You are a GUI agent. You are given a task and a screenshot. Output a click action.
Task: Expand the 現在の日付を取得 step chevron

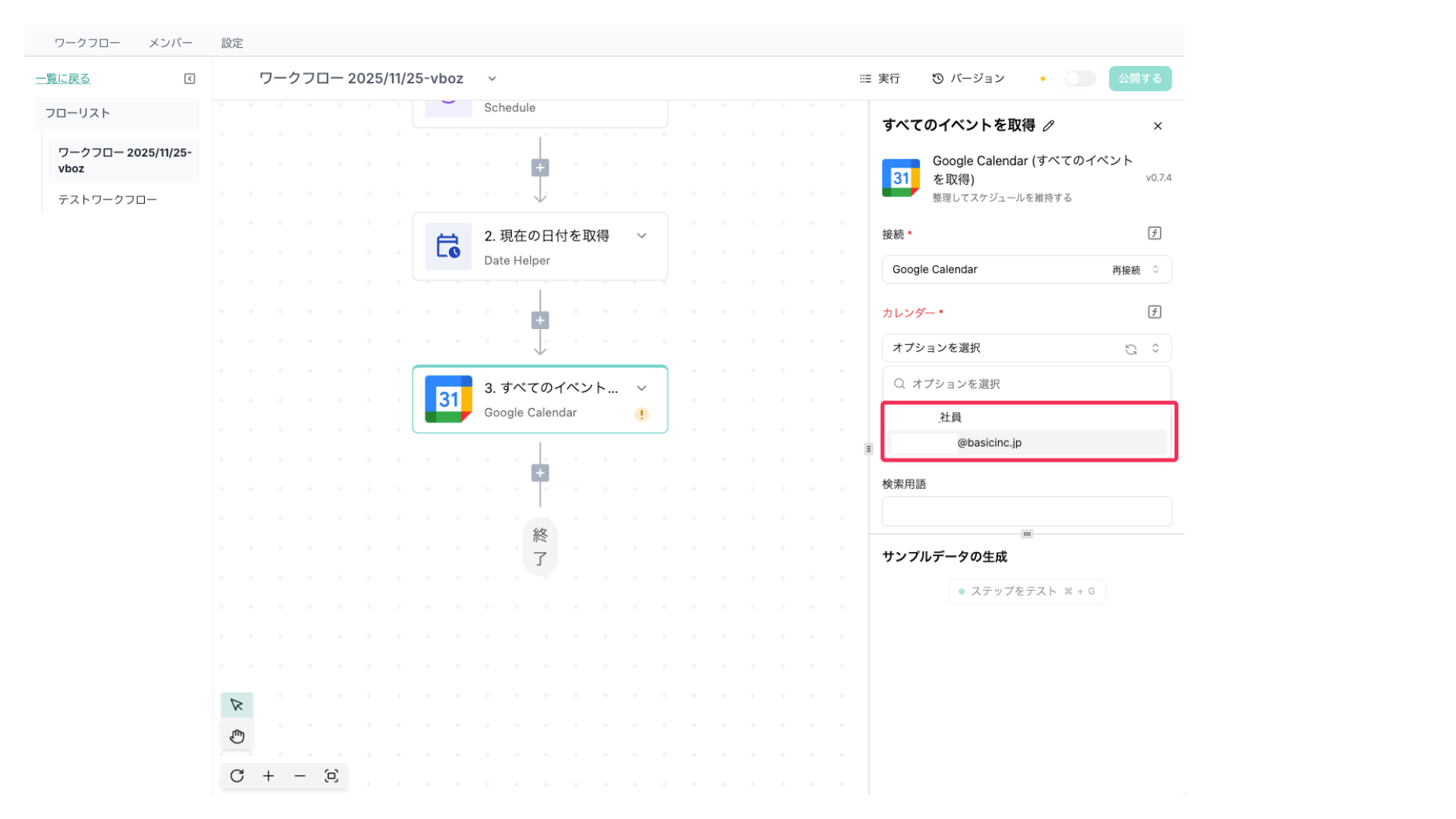point(642,236)
